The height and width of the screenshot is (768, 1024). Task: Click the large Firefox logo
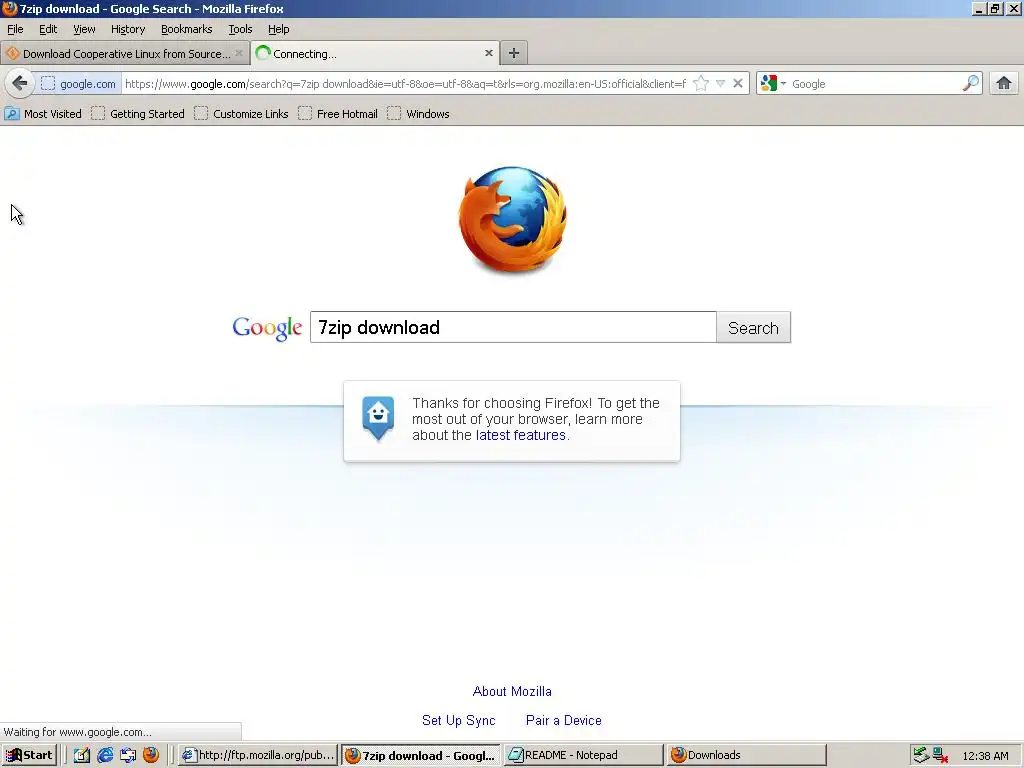tap(513, 219)
